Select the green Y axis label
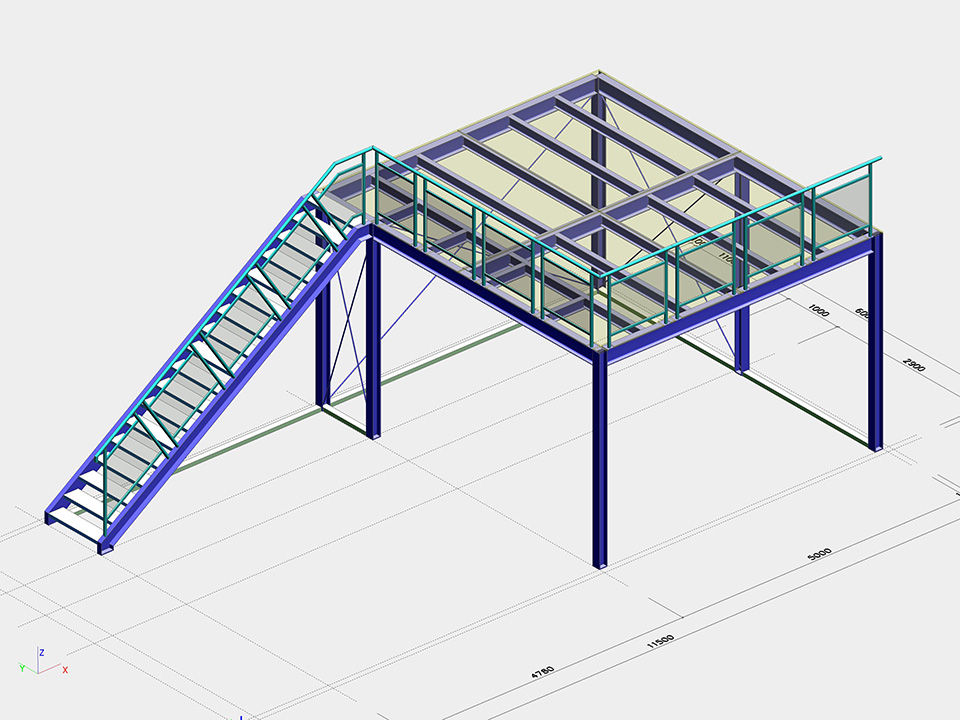 click(21, 667)
